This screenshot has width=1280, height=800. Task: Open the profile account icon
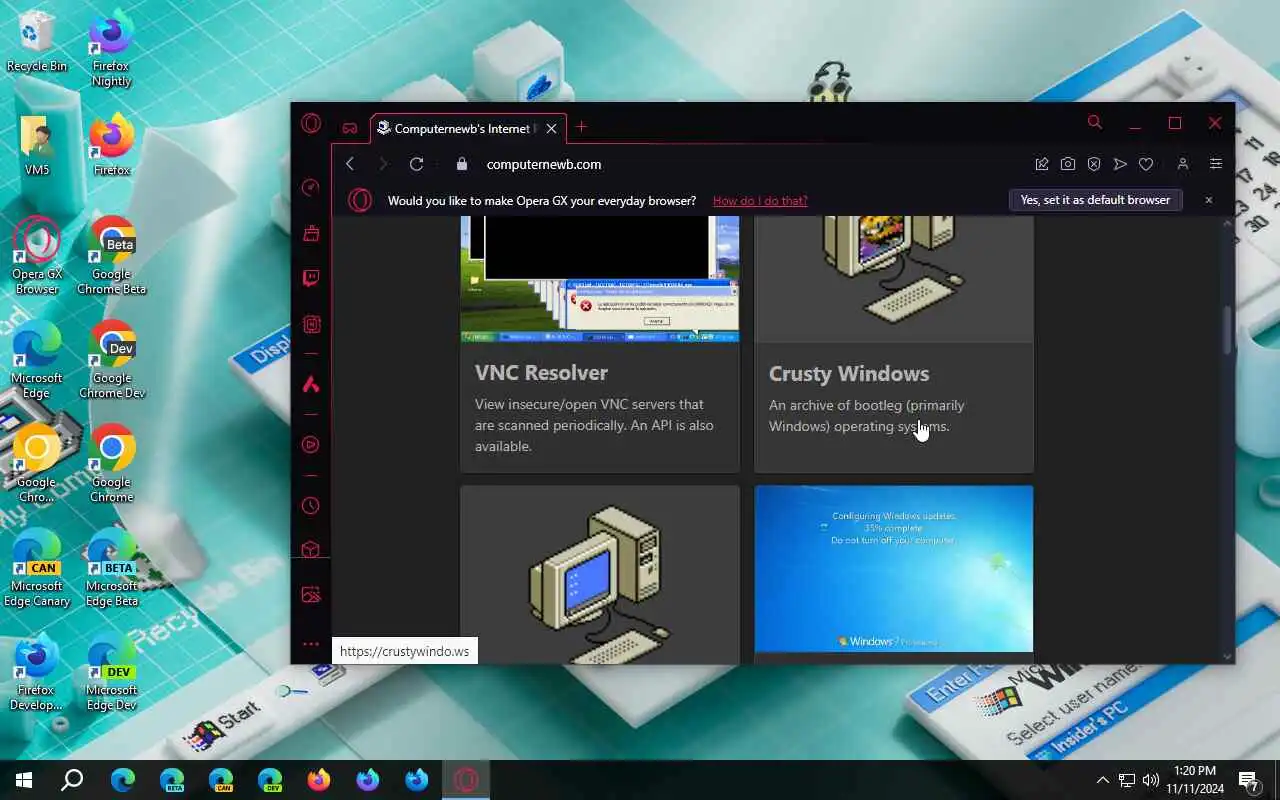click(x=1182, y=164)
